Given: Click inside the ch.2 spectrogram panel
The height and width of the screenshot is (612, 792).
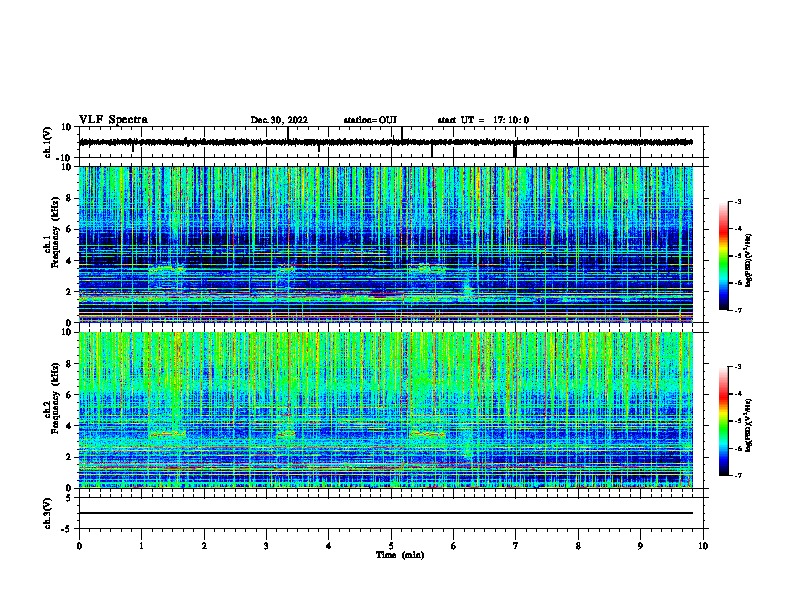Looking at the screenshot, I should click(386, 410).
